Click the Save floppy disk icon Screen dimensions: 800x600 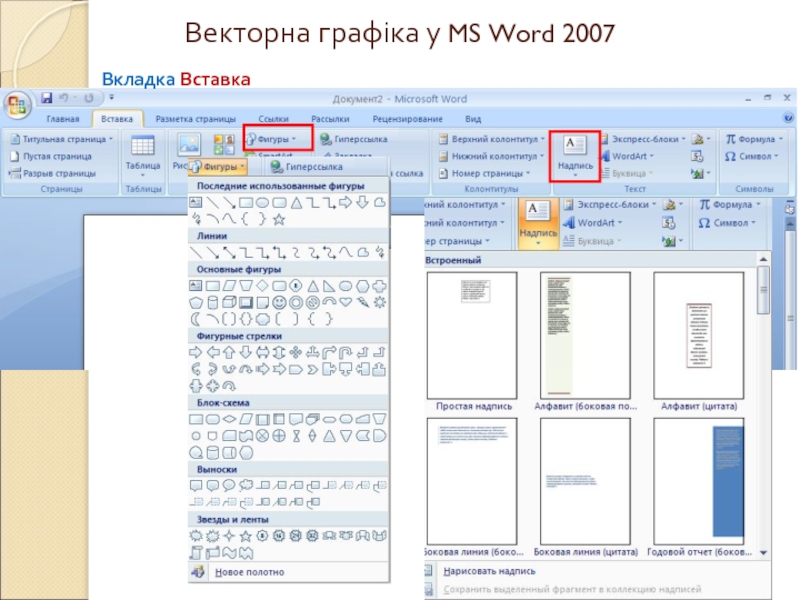coord(47,98)
